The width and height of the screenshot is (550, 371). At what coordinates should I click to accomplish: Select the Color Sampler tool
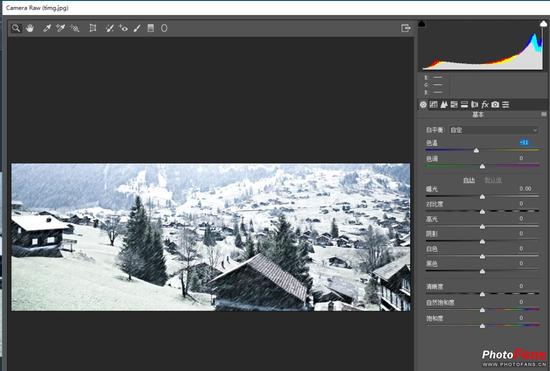click(x=60, y=28)
